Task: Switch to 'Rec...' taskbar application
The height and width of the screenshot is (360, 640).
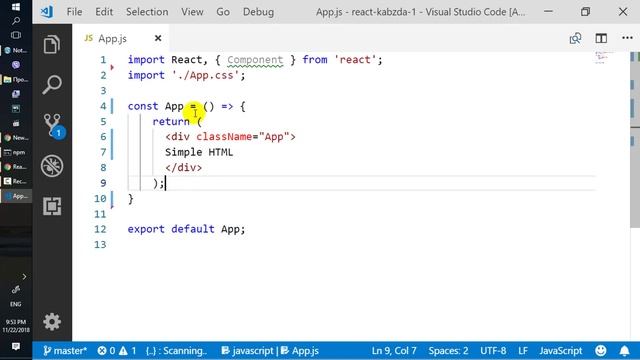Action: click(x=16, y=181)
